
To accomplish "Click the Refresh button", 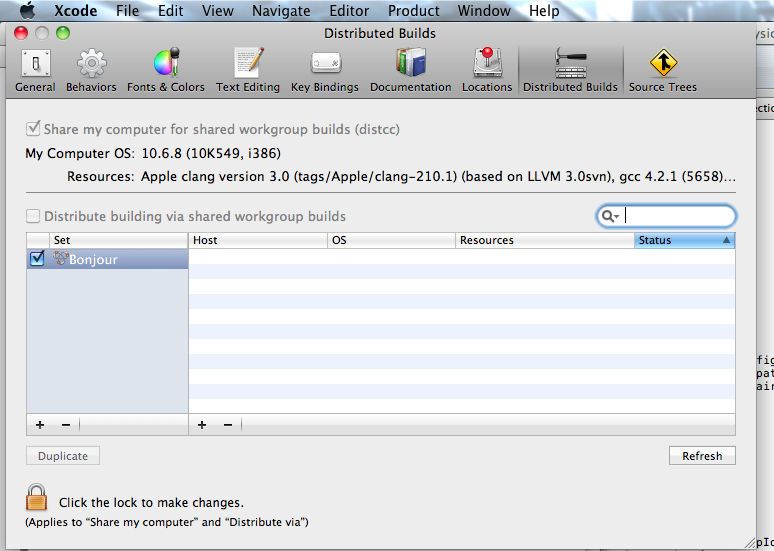I will click(x=702, y=456).
